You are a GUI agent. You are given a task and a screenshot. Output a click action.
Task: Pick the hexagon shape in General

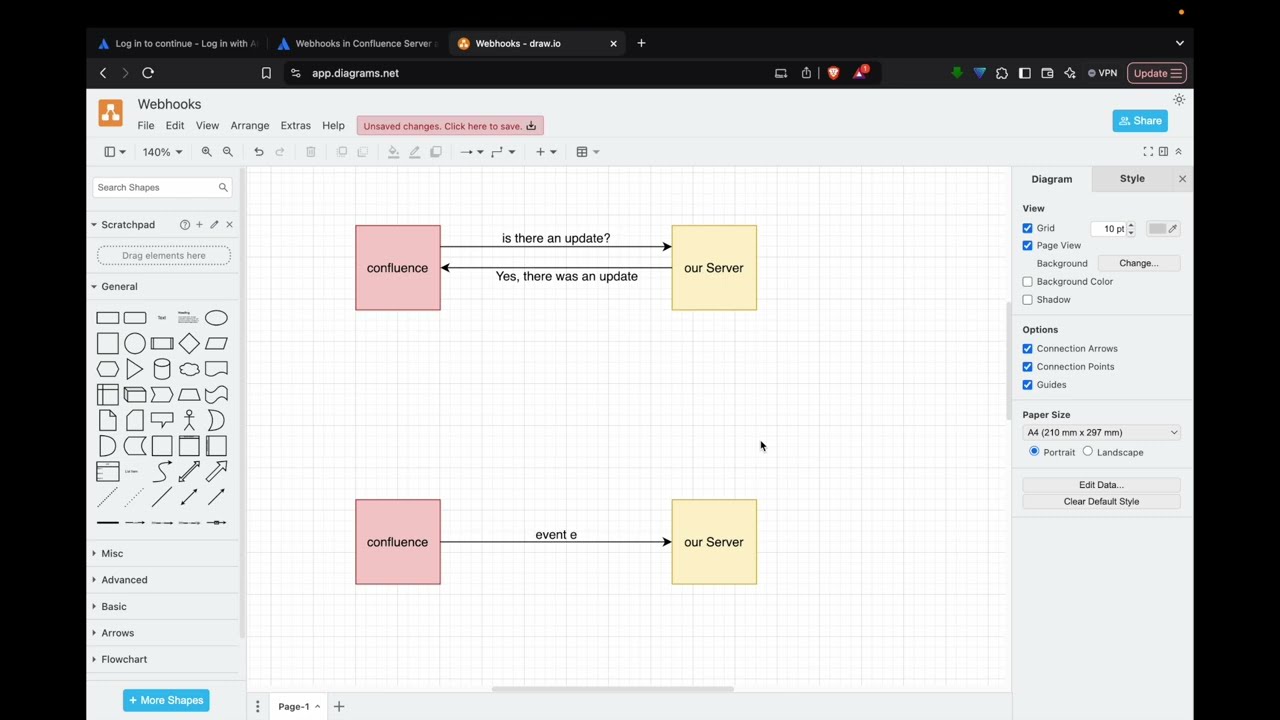click(108, 369)
